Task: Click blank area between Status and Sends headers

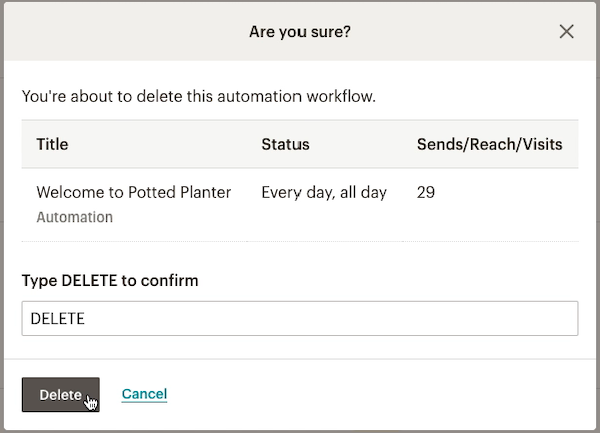Action: (x=365, y=144)
